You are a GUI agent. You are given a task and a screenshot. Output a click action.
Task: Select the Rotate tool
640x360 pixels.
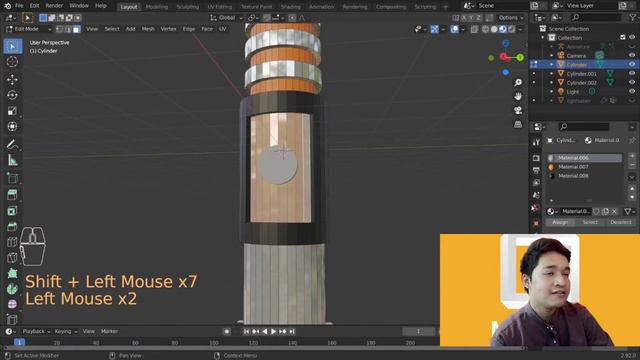click(12, 95)
